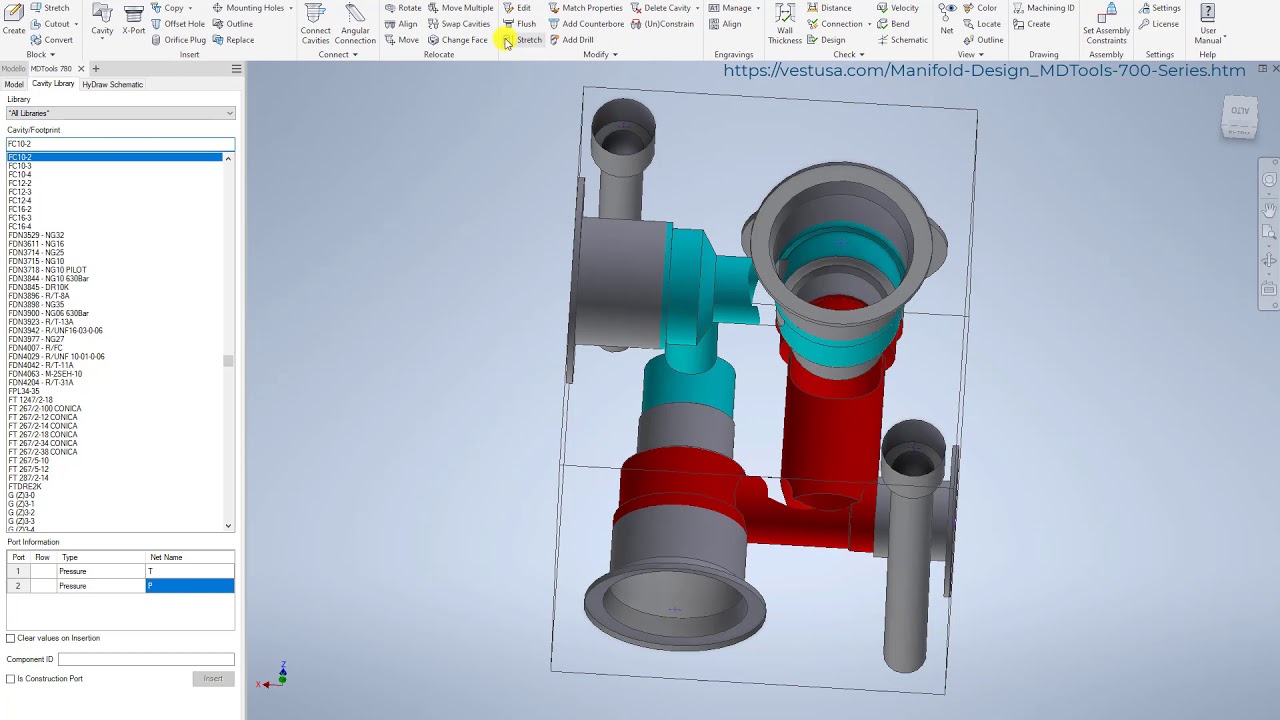Click Add Counterbore tool
Viewport: 1280px width, 720px height.
click(586, 24)
